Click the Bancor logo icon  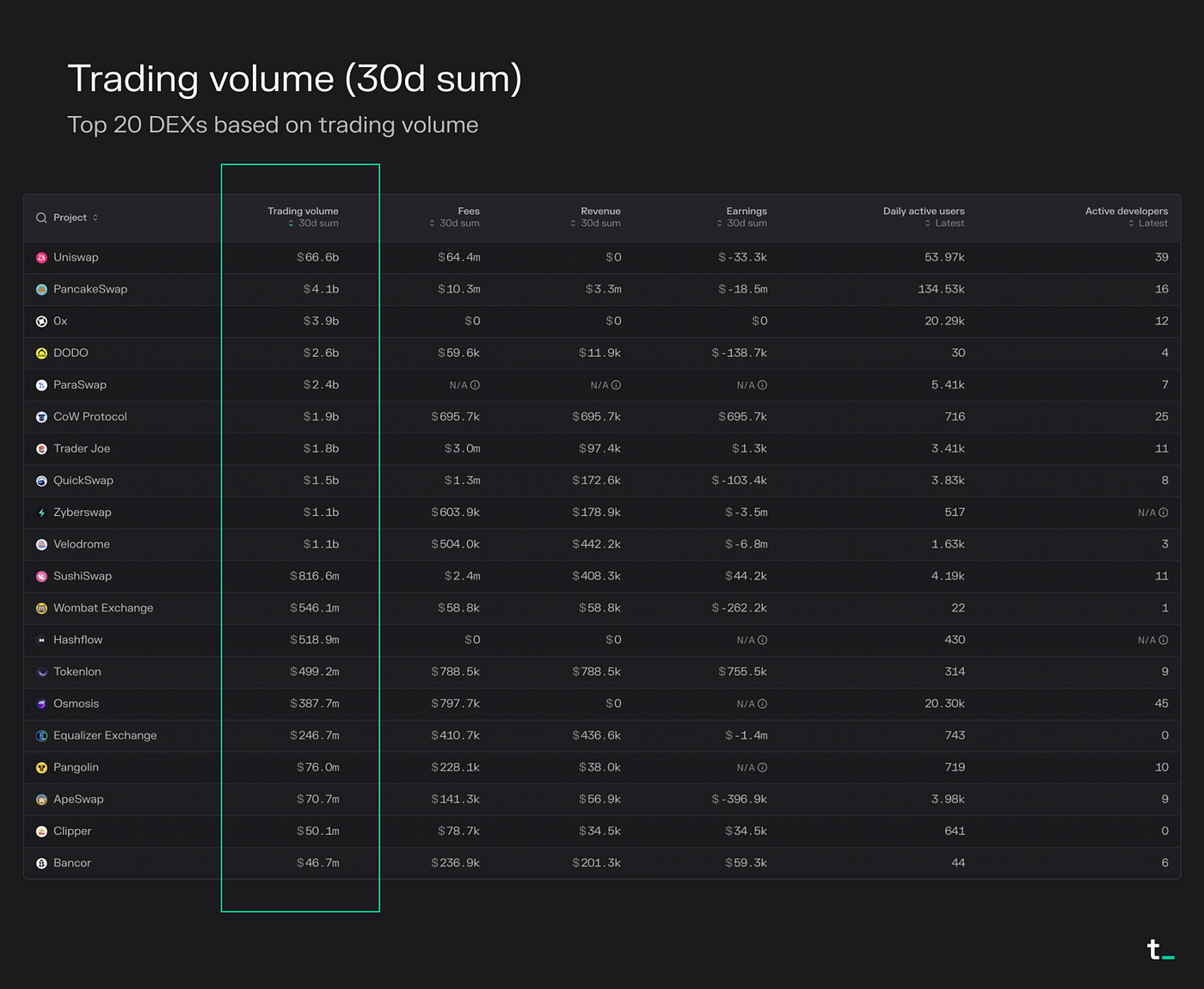click(x=41, y=863)
